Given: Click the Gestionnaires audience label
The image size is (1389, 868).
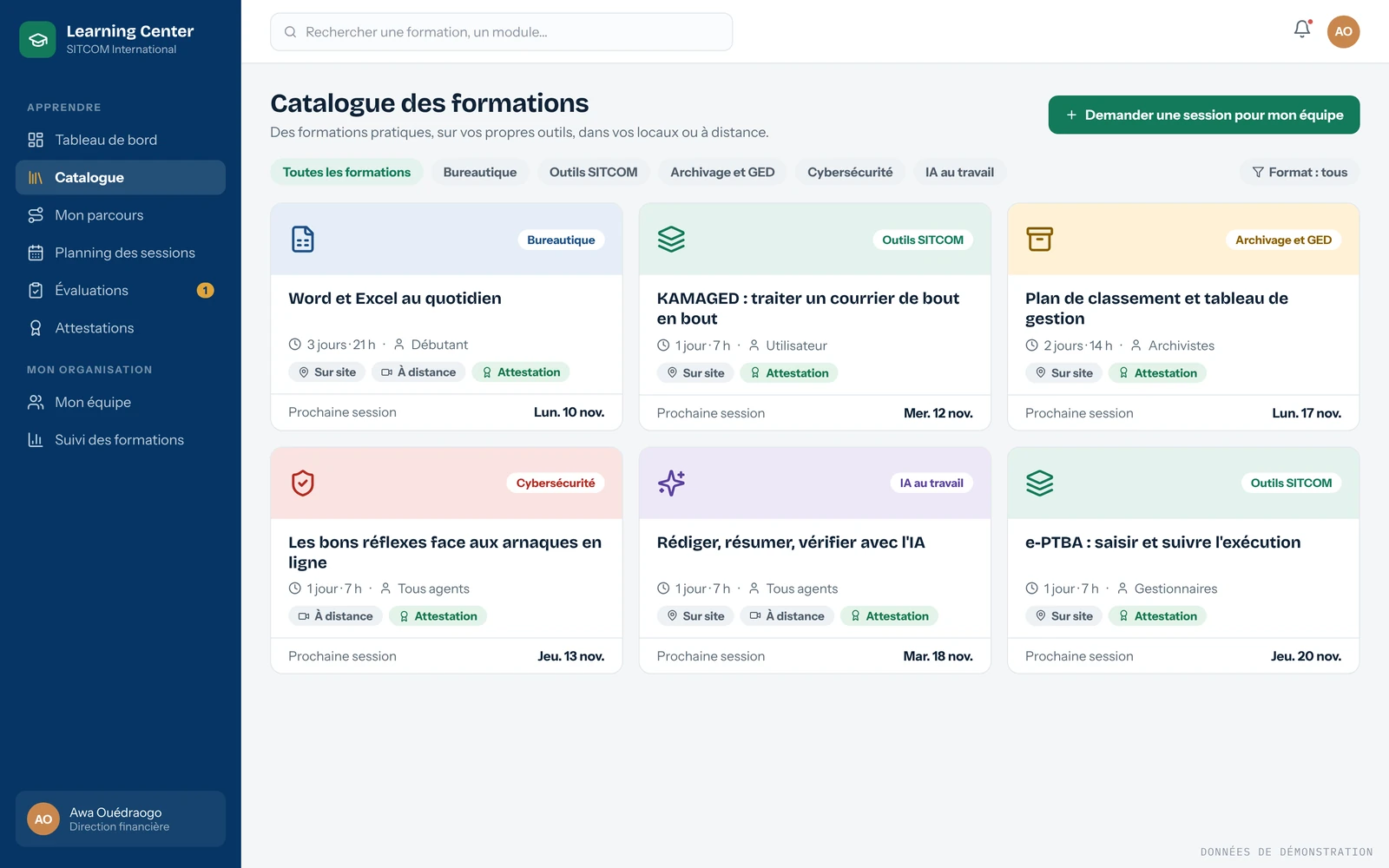Looking at the screenshot, I should tap(1175, 589).
